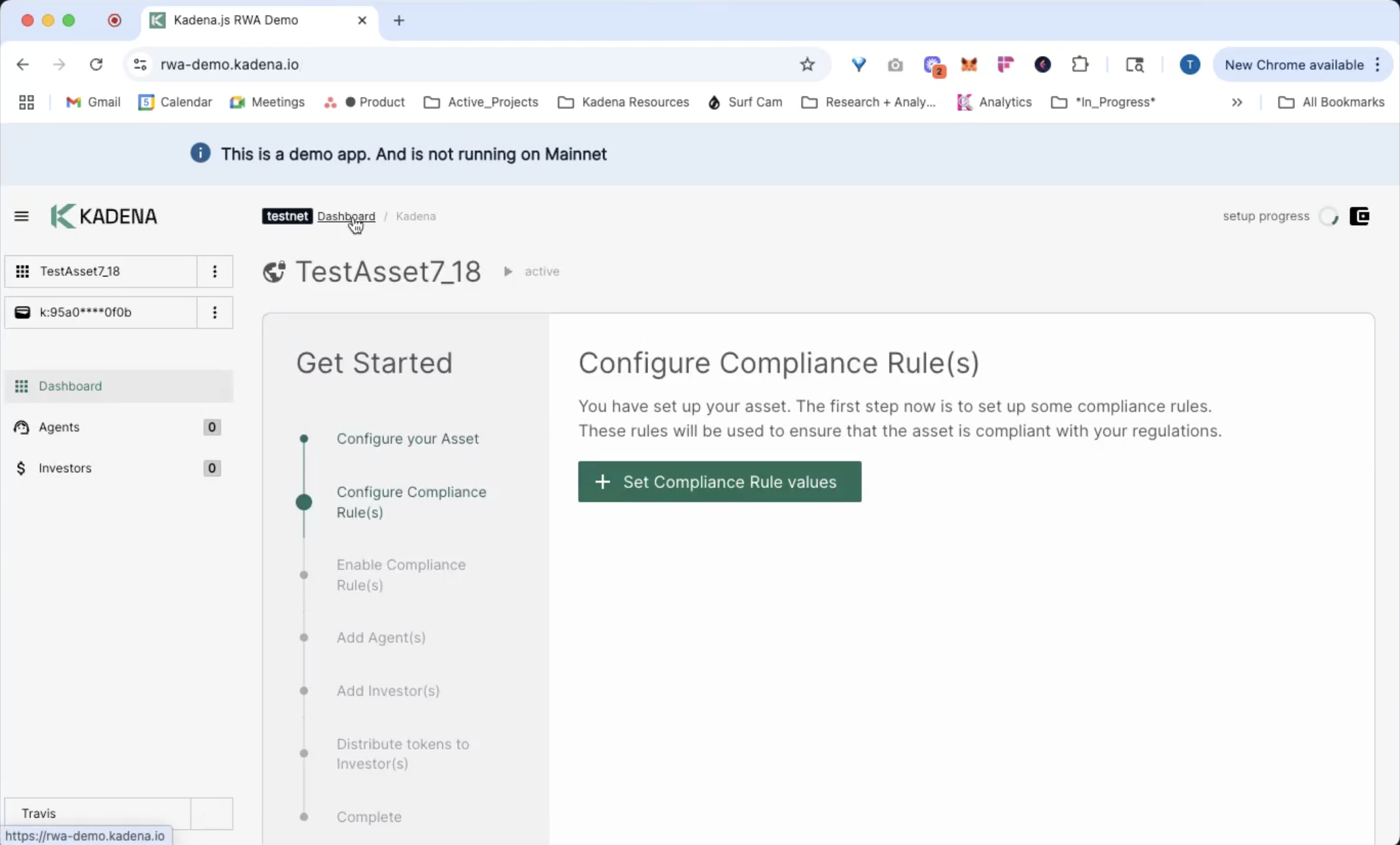Viewport: 1400px width, 845px height.
Task: Open Agents section in sidebar
Action: [59, 427]
